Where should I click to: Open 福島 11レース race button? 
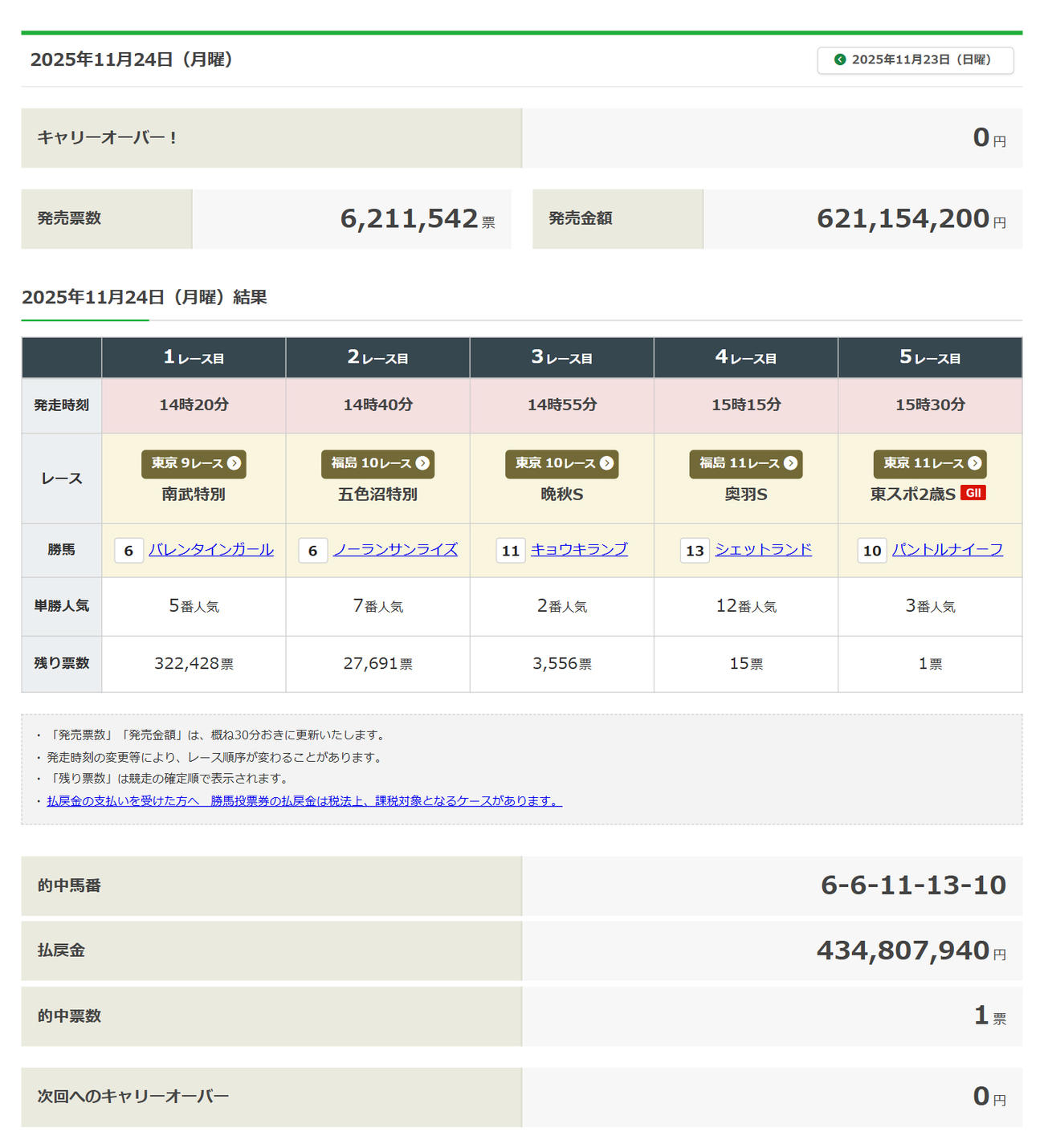coord(746,464)
